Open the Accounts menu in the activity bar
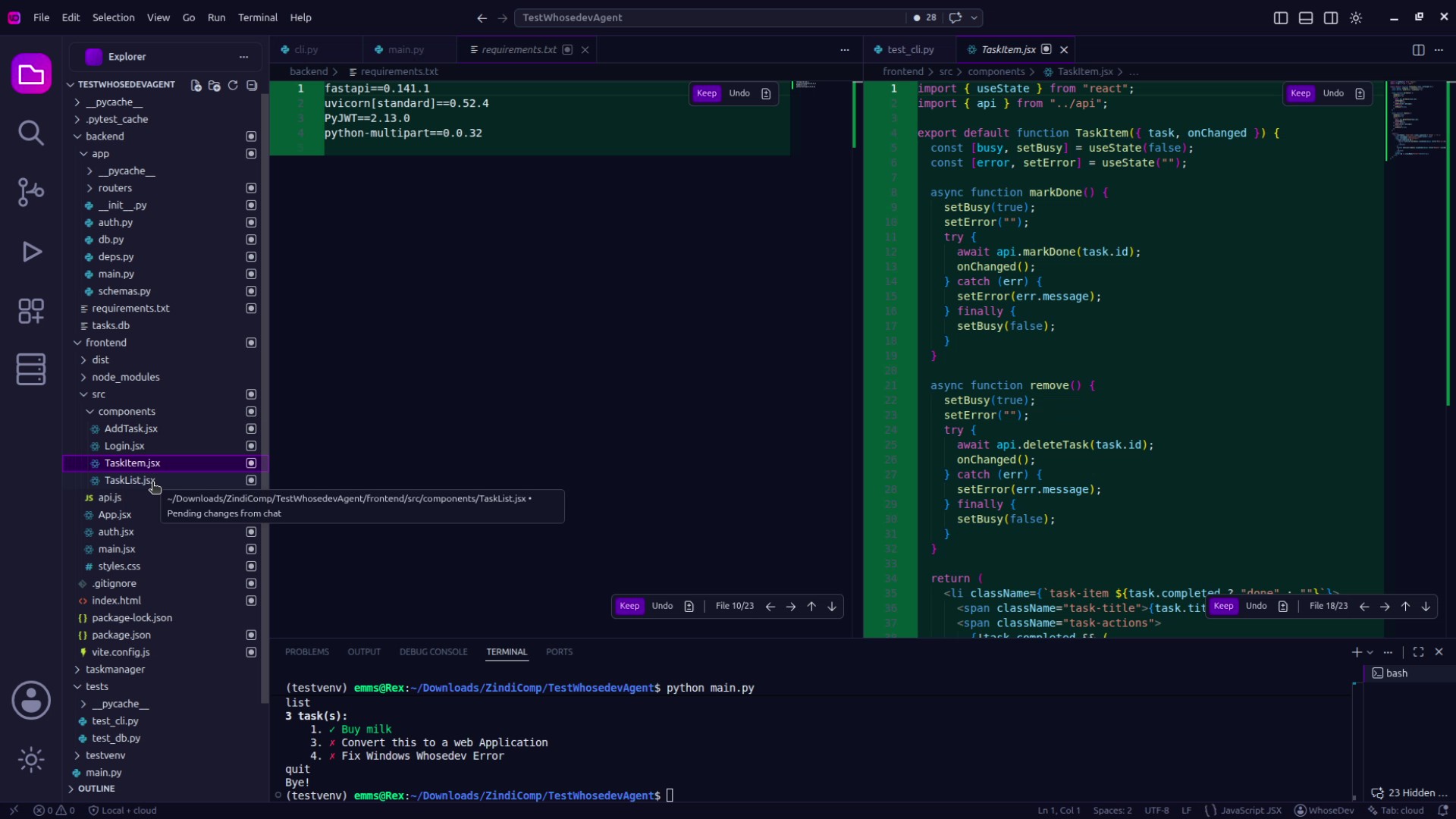 click(31, 701)
